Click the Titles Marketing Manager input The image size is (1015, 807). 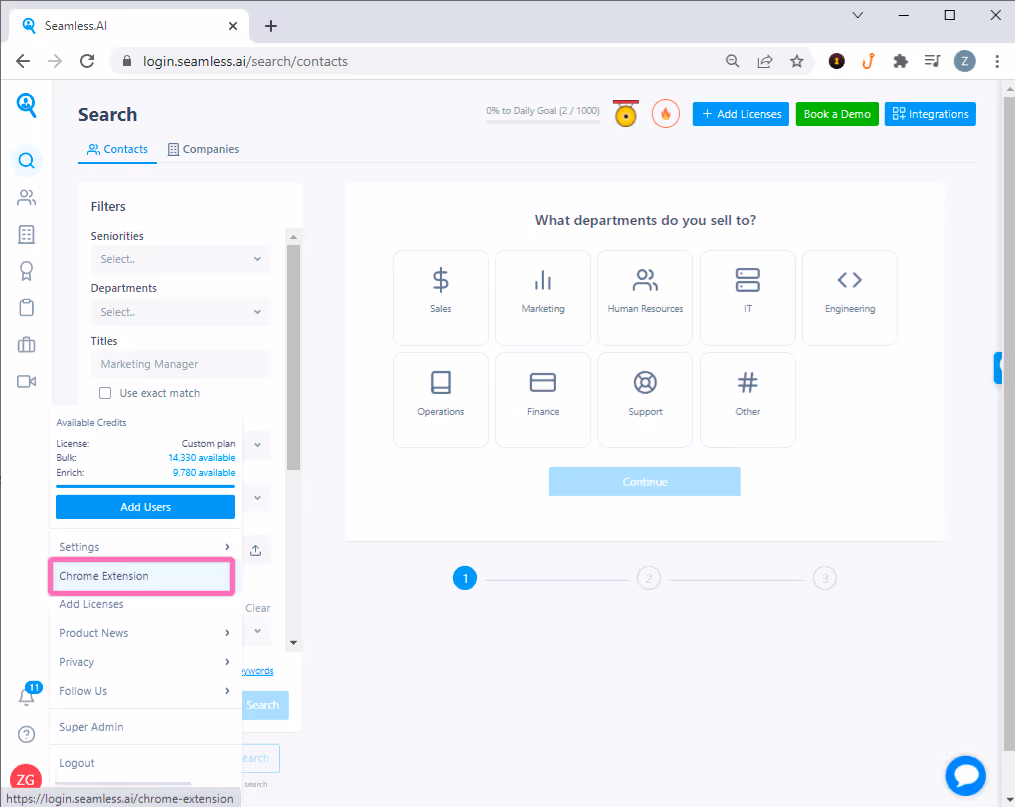pyautogui.click(x=181, y=364)
